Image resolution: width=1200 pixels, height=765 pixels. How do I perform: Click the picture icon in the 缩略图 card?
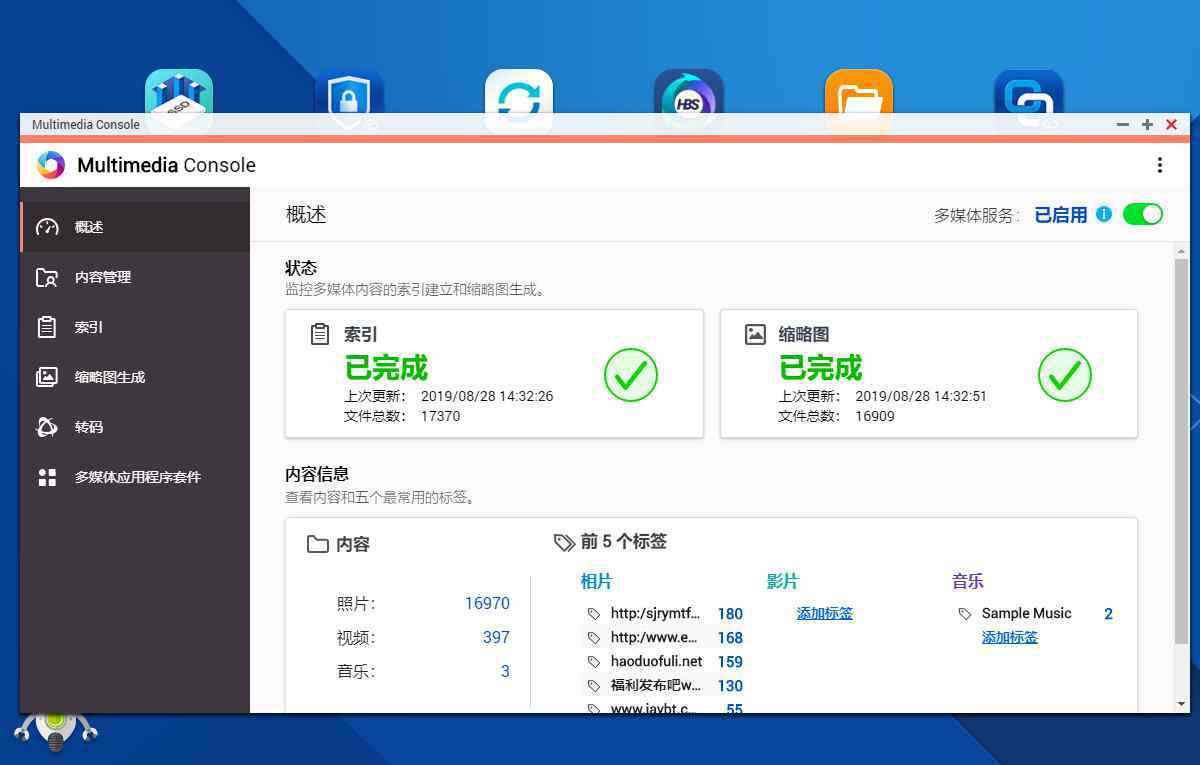click(x=756, y=334)
